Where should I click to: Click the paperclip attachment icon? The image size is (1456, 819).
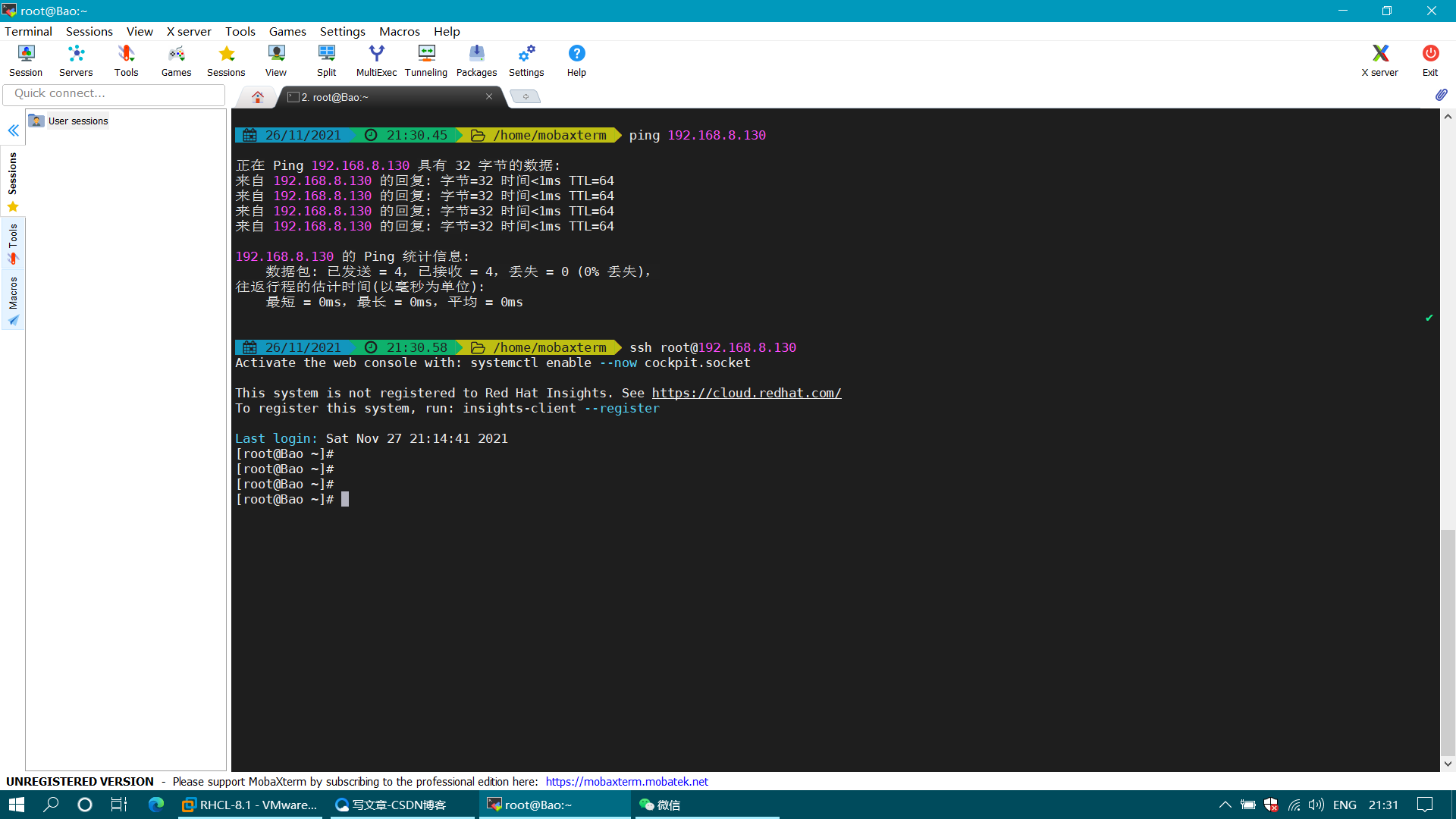(x=1441, y=95)
